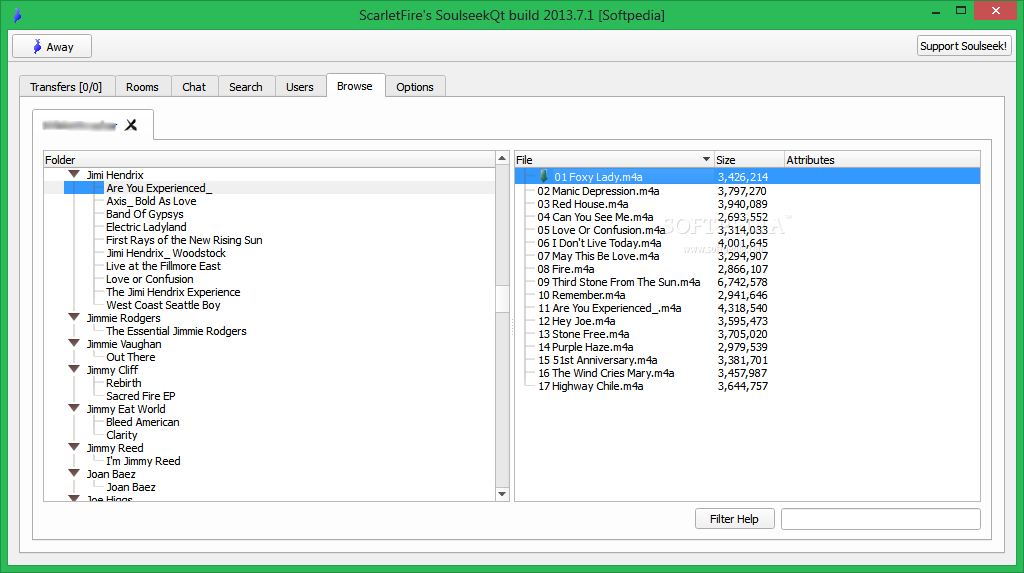Screen dimensions: 1024x573
Task: Close the browsed user's tab with X
Action: (131, 125)
